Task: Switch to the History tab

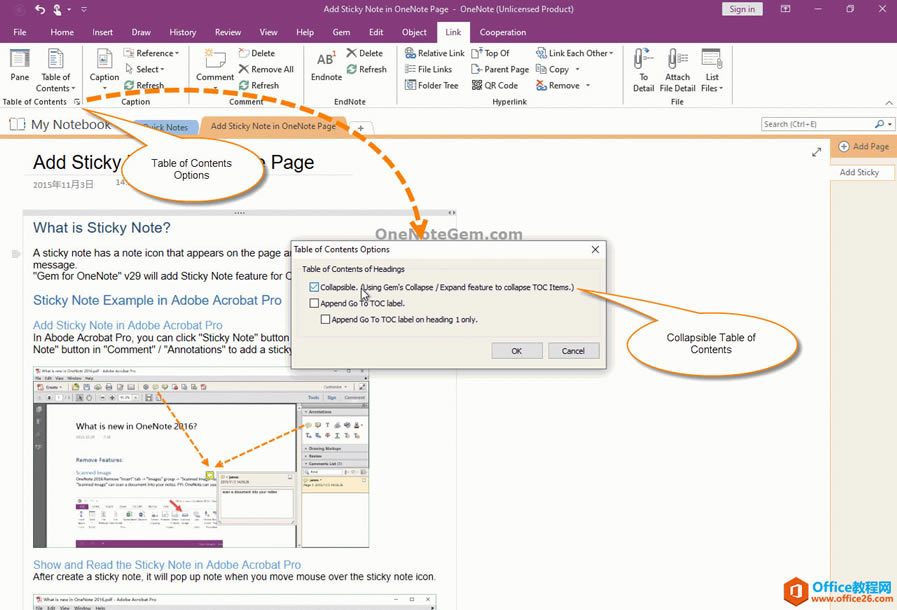Action: [x=182, y=32]
